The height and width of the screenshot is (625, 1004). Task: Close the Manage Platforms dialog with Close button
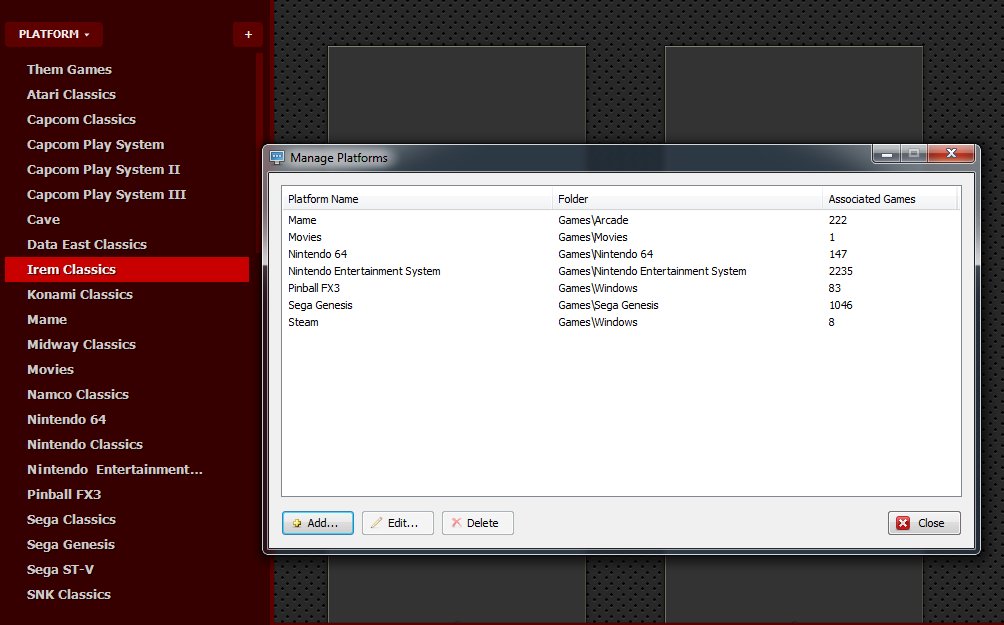[924, 523]
